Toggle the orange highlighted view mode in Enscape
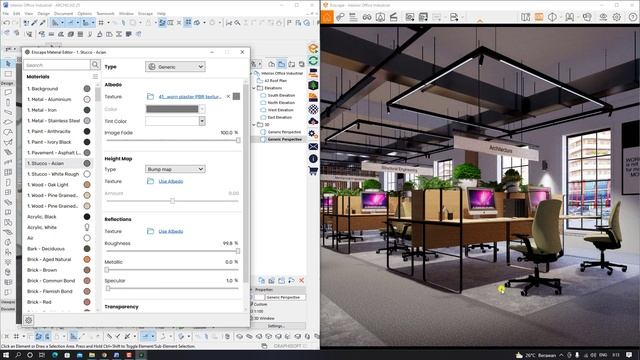Viewport: 640px width, 360px height. click(539, 17)
